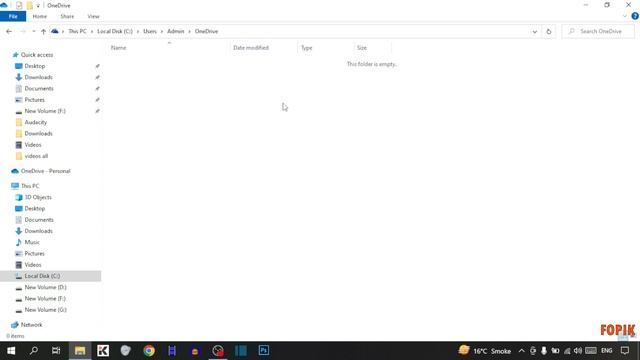Select Quick access in navigation pane
Viewport: 640px width, 360px height.
point(37,55)
